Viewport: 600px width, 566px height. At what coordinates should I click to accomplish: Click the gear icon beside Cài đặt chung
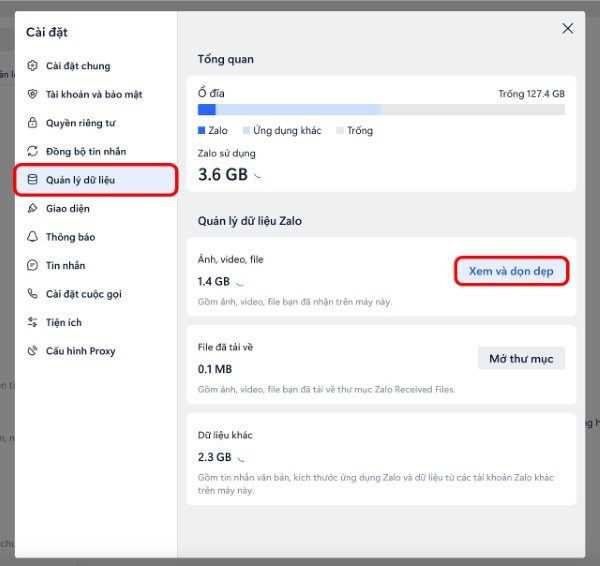[32, 66]
